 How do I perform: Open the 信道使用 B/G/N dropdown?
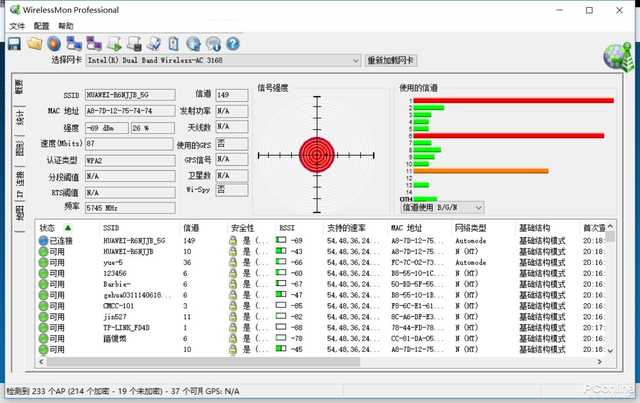[442, 208]
